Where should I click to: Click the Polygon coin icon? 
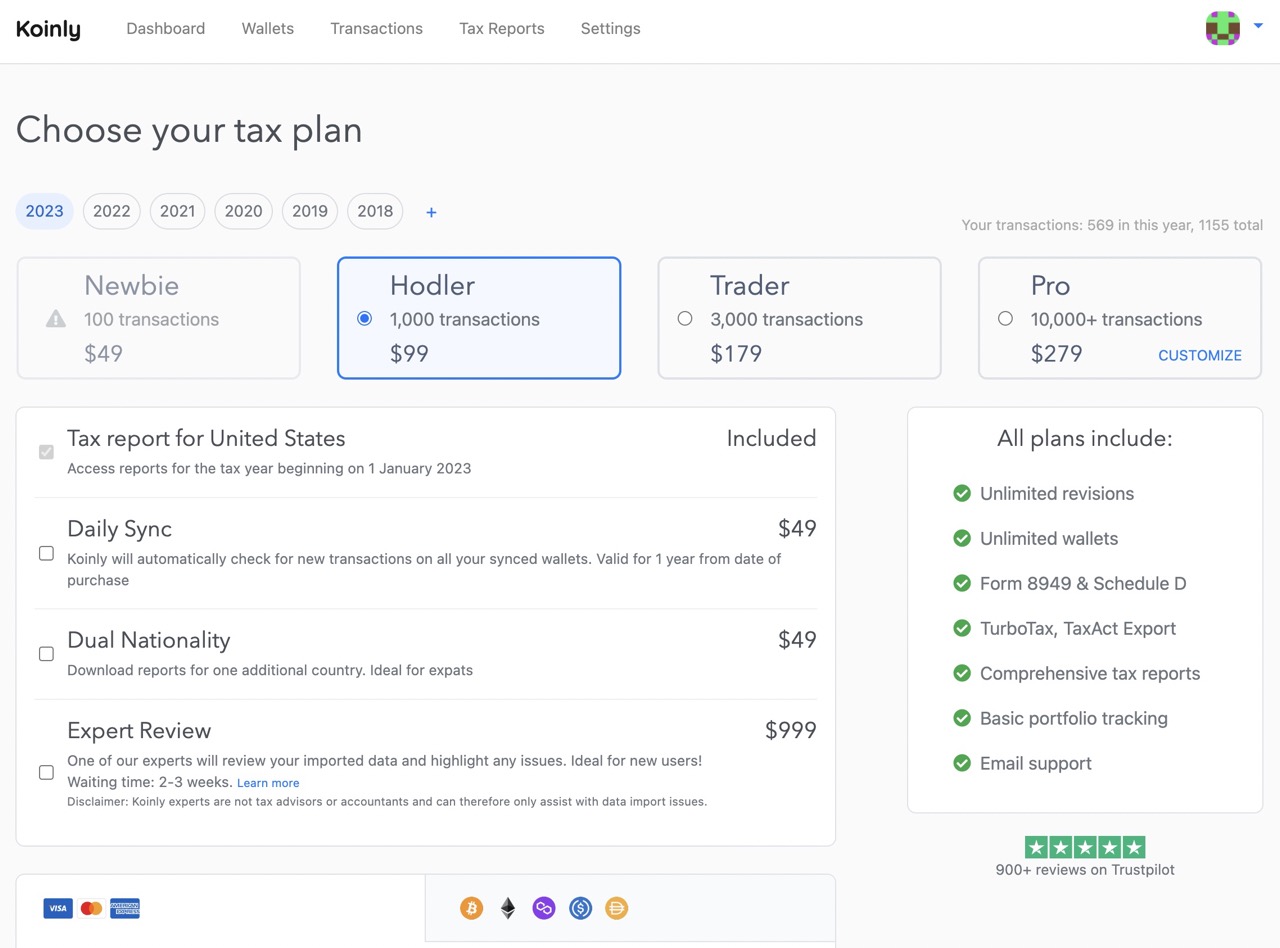pyautogui.click(x=543, y=908)
